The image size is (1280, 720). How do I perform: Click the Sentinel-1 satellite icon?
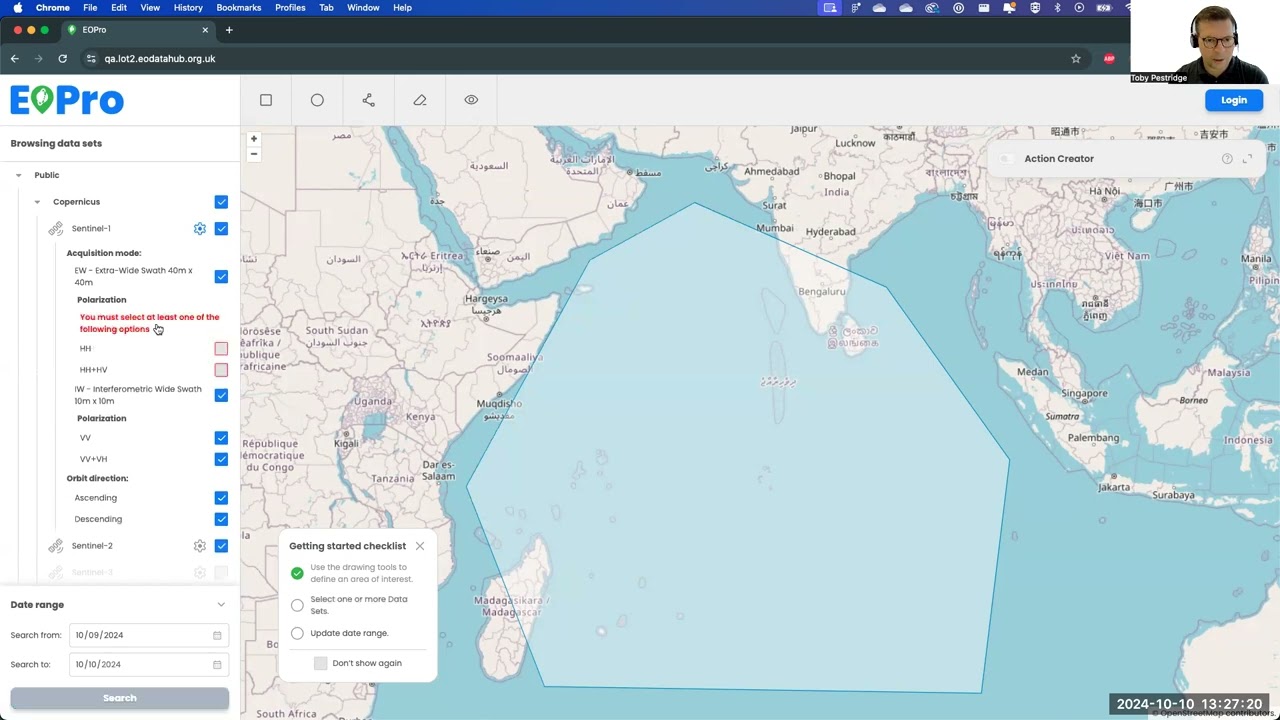[x=56, y=229]
